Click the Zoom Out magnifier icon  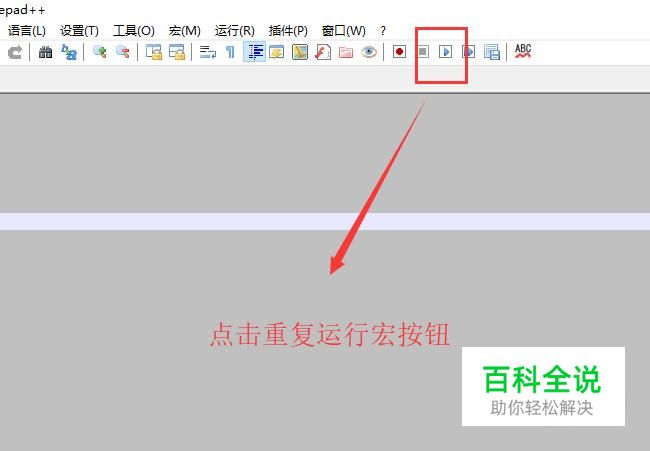pyautogui.click(x=123, y=52)
